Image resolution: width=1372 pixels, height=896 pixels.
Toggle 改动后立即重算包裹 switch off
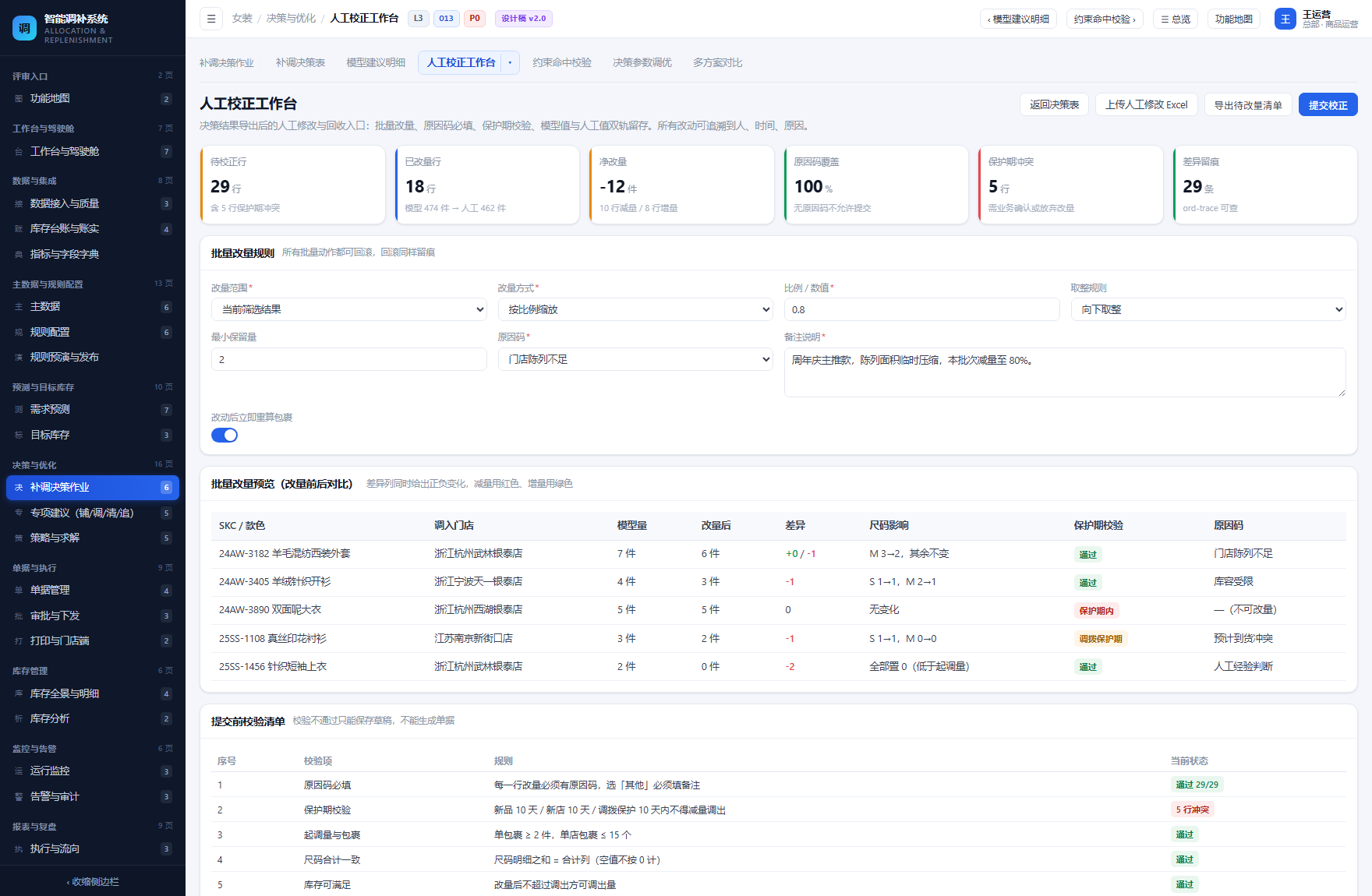point(225,436)
